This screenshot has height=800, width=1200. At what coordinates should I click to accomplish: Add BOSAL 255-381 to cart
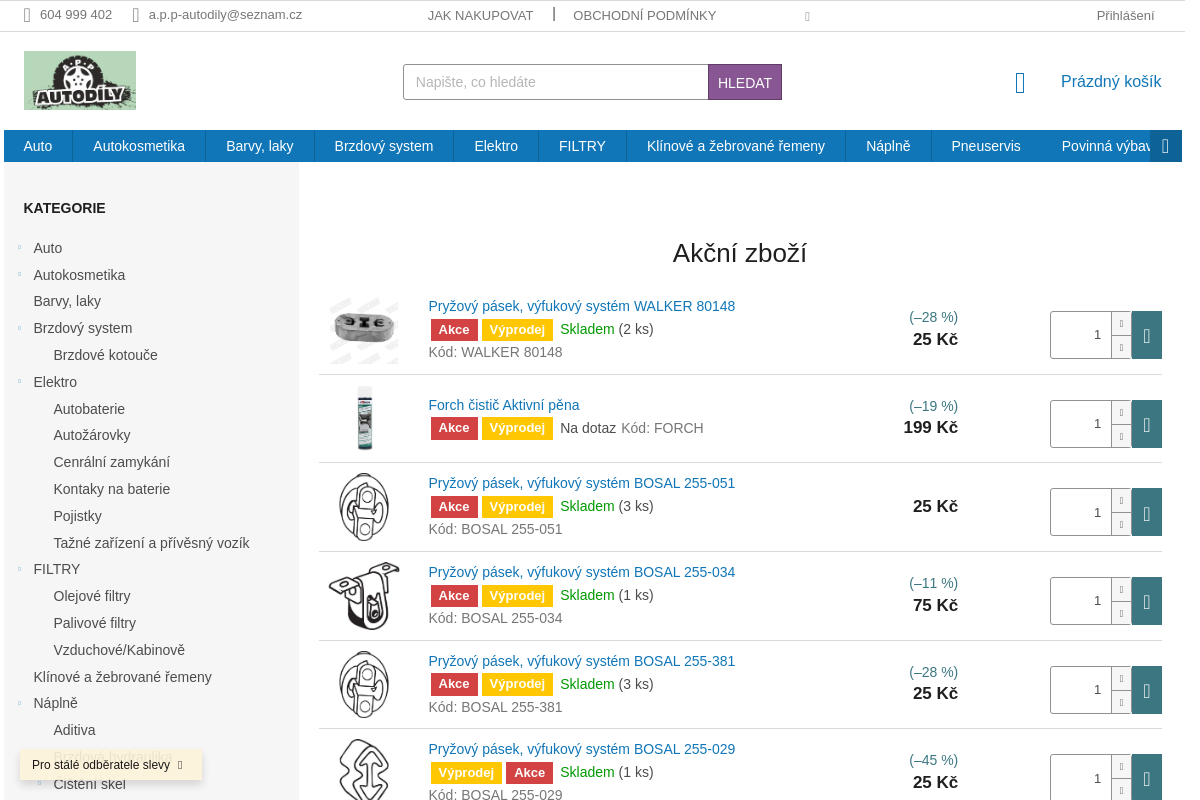click(1146, 690)
